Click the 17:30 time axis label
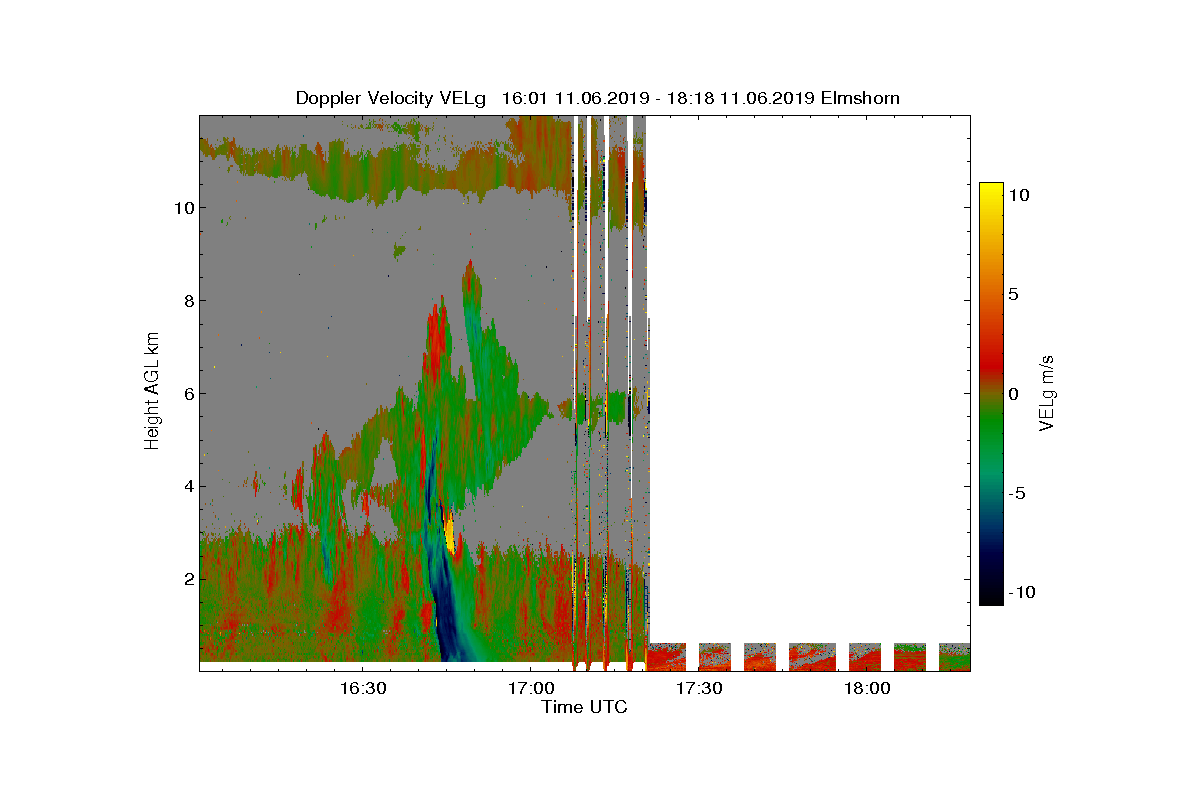The image size is (1200, 800). [698, 689]
